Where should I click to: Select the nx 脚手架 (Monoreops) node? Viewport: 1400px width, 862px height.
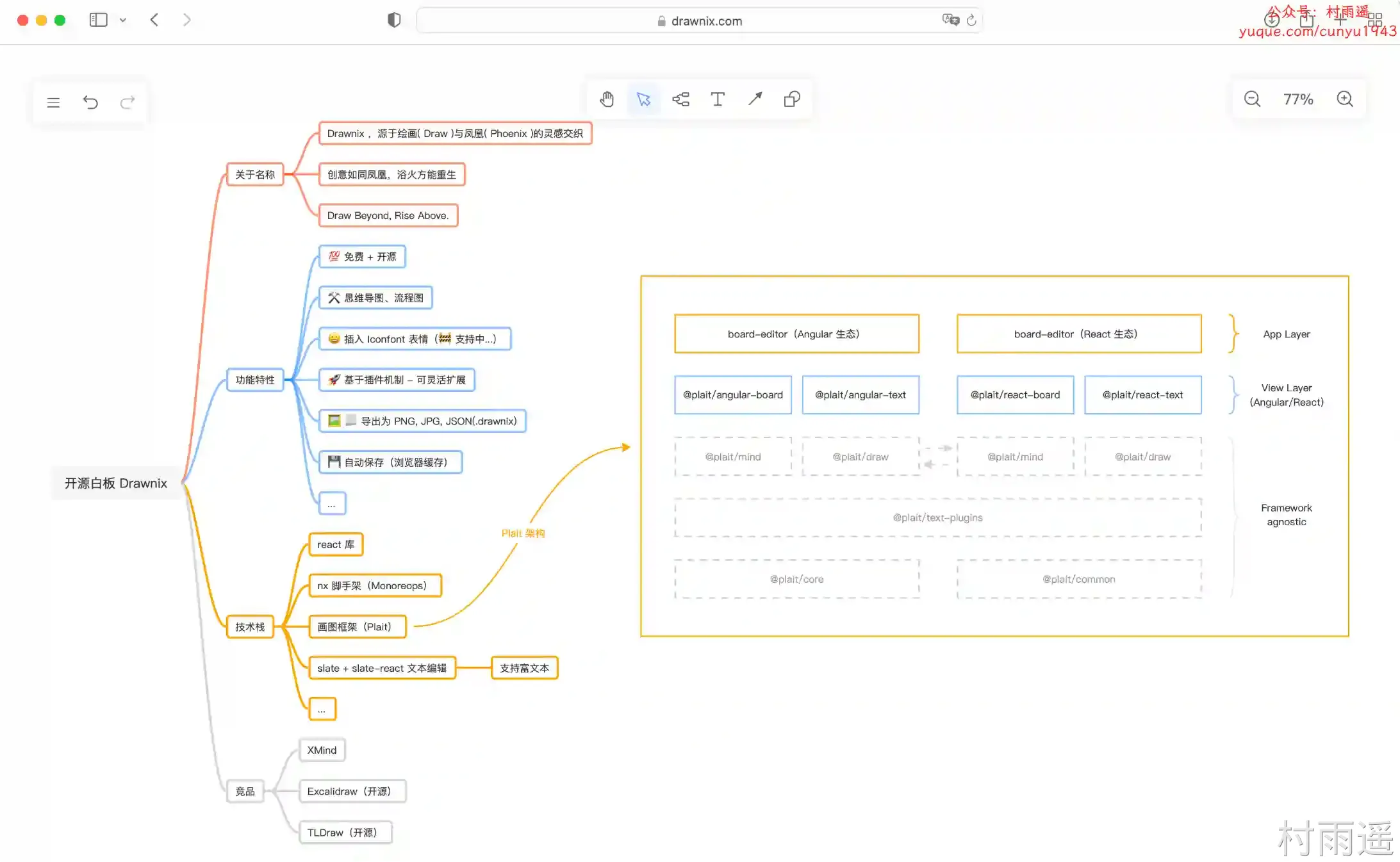coord(375,586)
